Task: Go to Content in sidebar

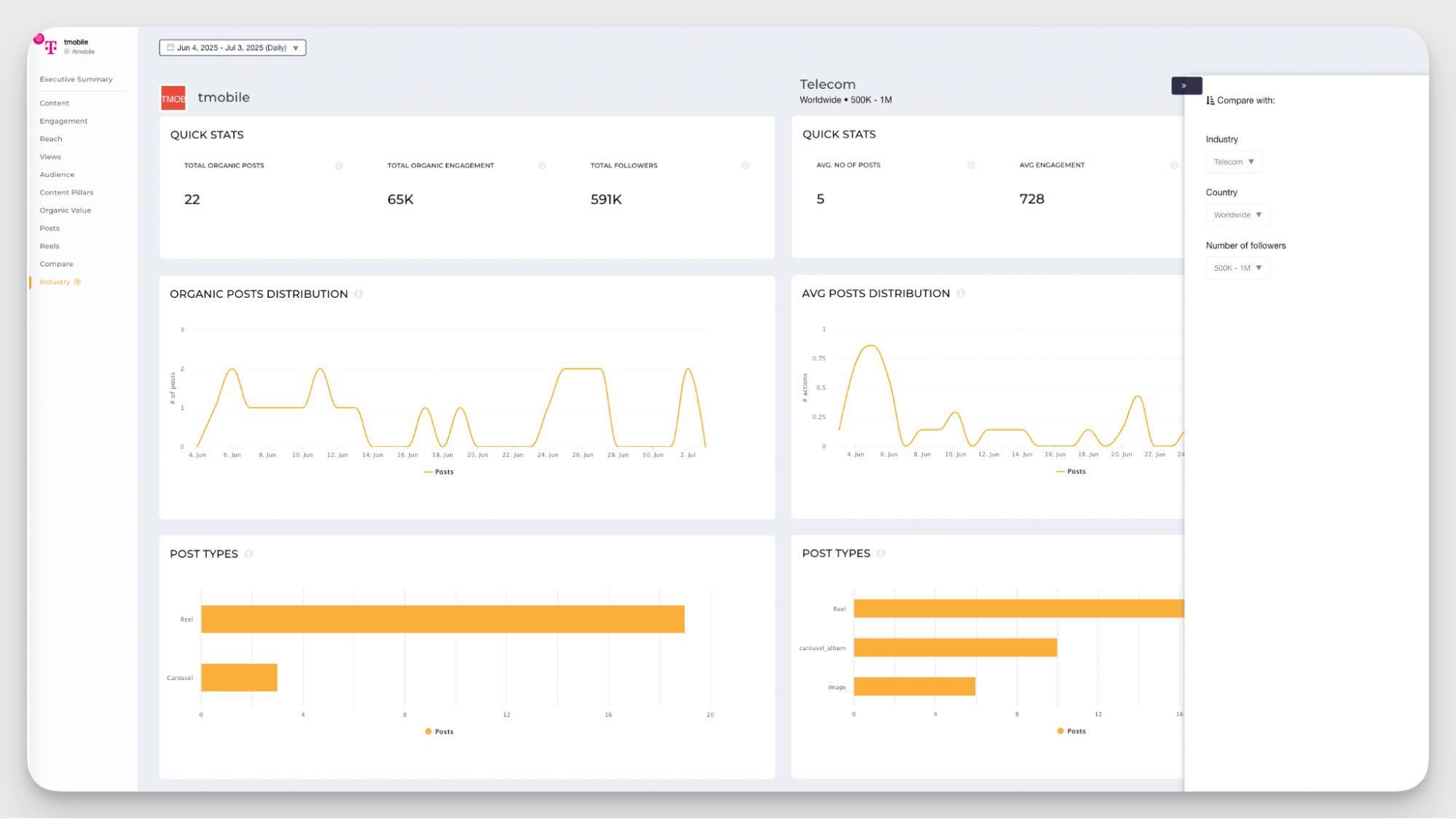Action: coord(54,103)
